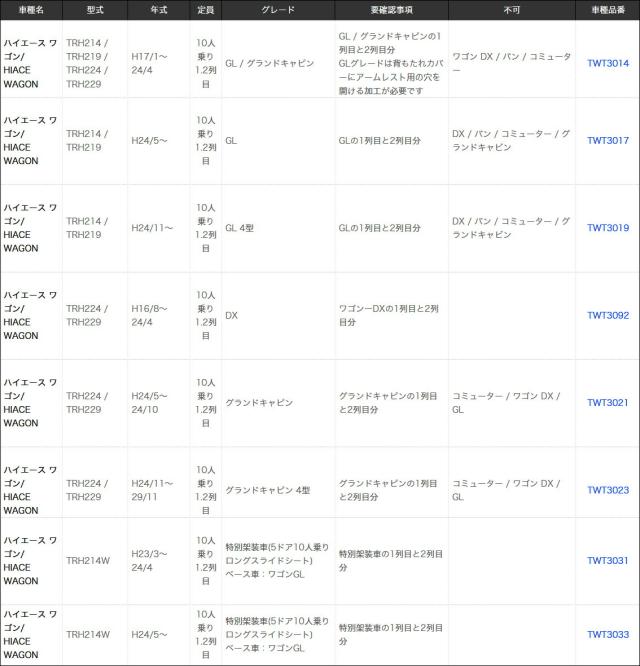This screenshot has width=640, height=666.
Task: Select the 年式 column header
Action: pos(158,11)
